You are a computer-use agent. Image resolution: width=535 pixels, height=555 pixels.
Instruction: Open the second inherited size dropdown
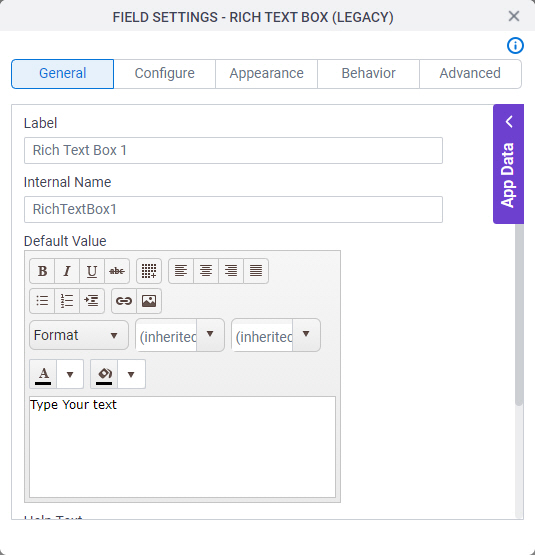(x=306, y=334)
